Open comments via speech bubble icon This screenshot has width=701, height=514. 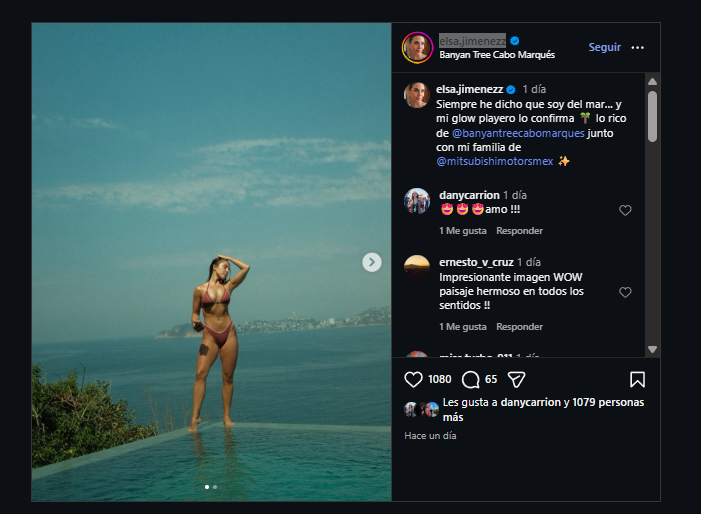coord(470,379)
